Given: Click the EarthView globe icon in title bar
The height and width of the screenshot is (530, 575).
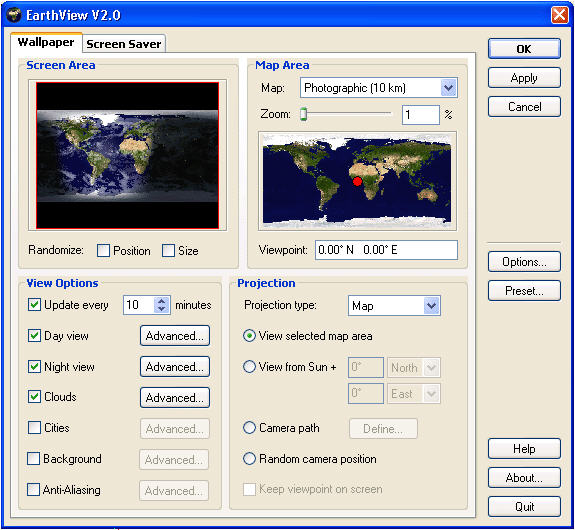Looking at the screenshot, I should pos(14,15).
